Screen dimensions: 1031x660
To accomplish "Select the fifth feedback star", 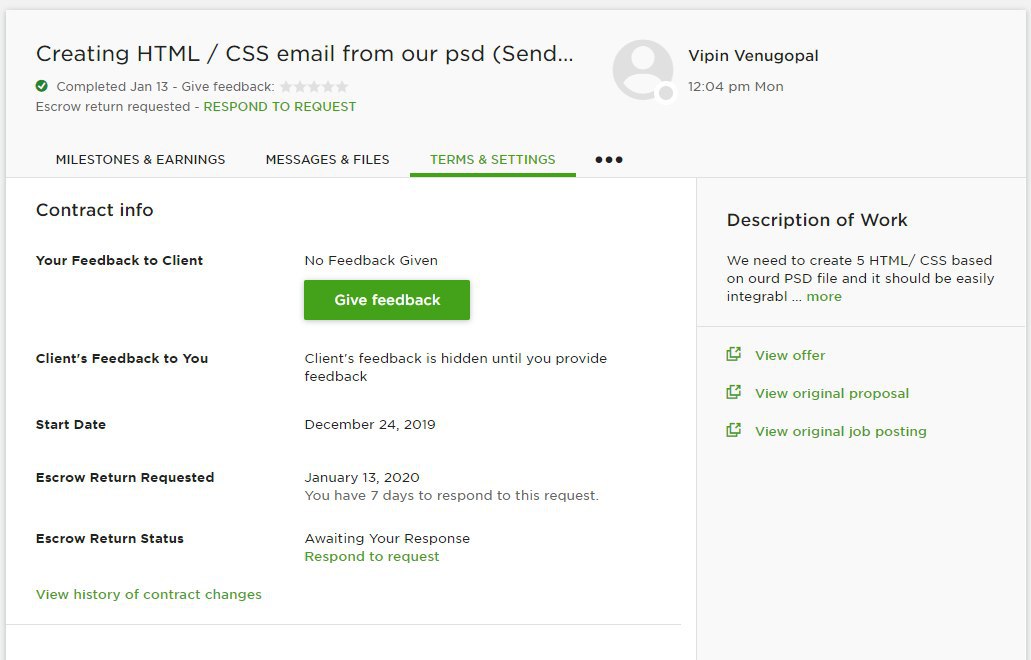I will (342, 86).
